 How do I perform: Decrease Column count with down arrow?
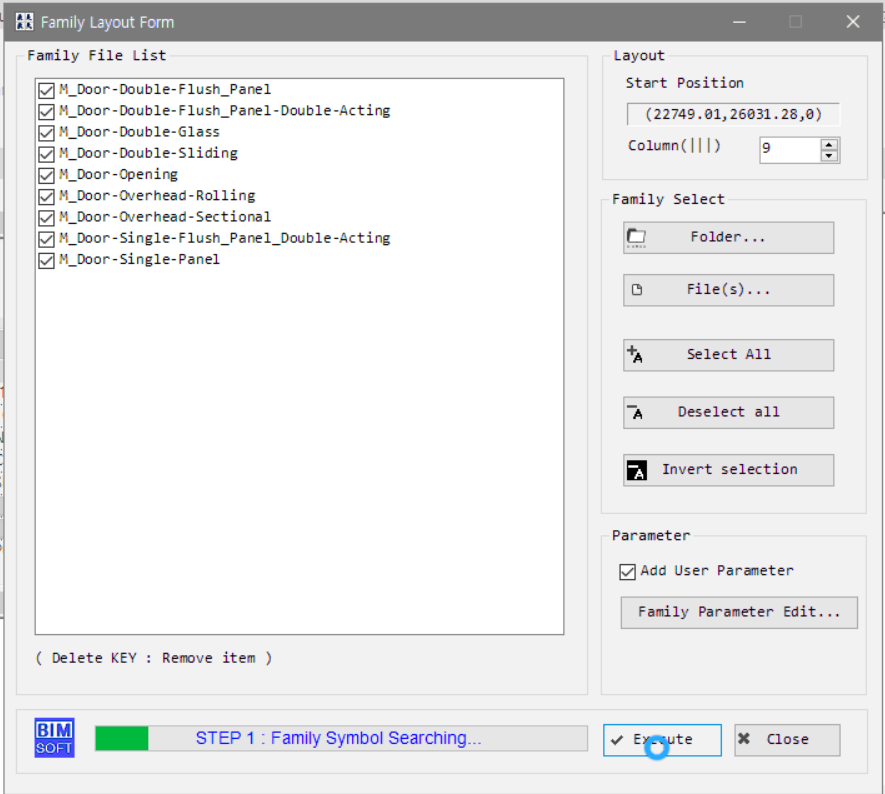click(x=829, y=156)
